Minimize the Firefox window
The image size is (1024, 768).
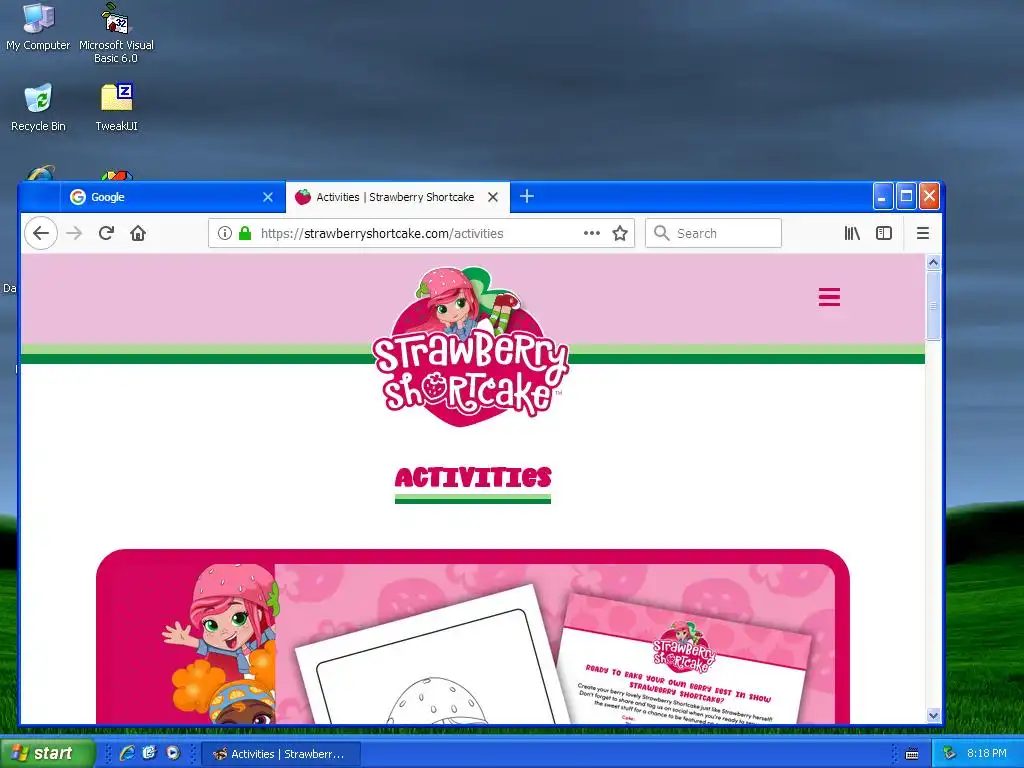[882, 196]
